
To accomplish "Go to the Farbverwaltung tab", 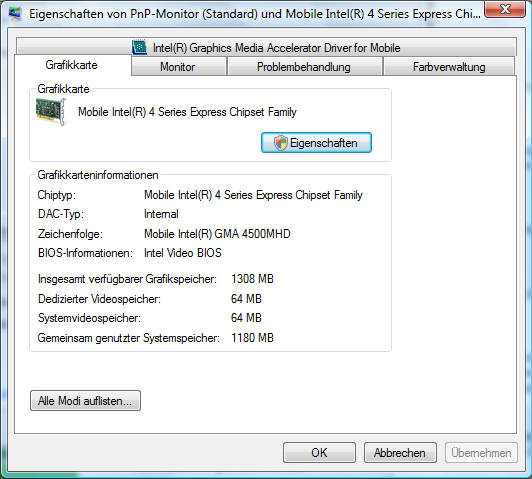I will (449, 67).
